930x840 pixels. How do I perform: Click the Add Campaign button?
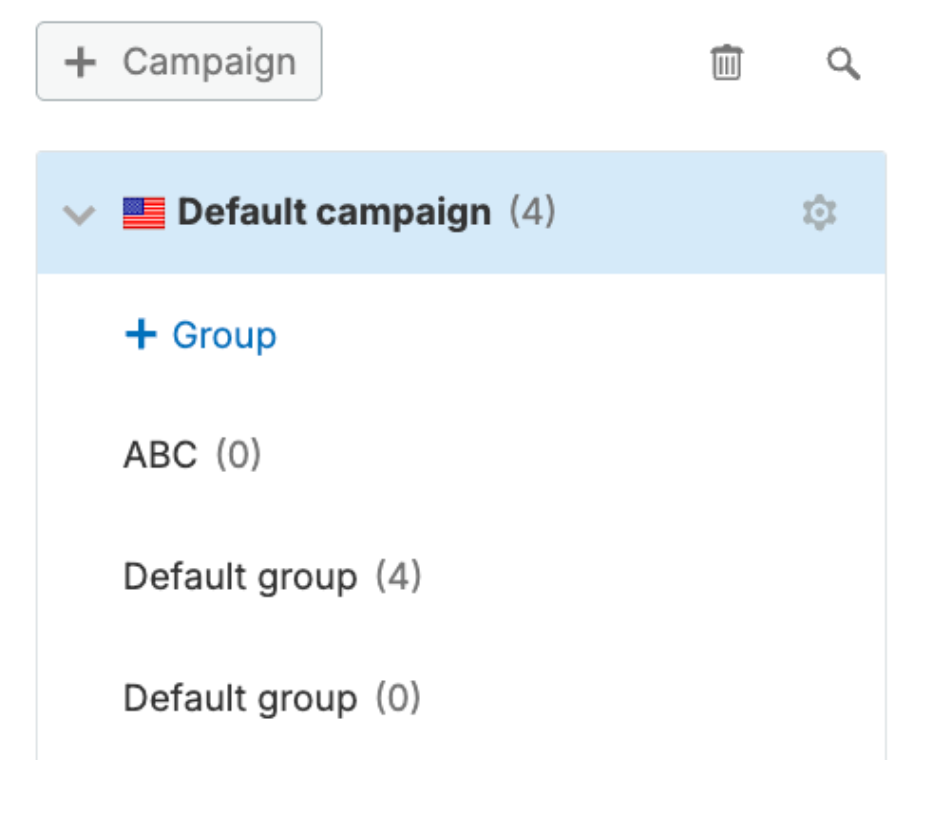(x=179, y=62)
